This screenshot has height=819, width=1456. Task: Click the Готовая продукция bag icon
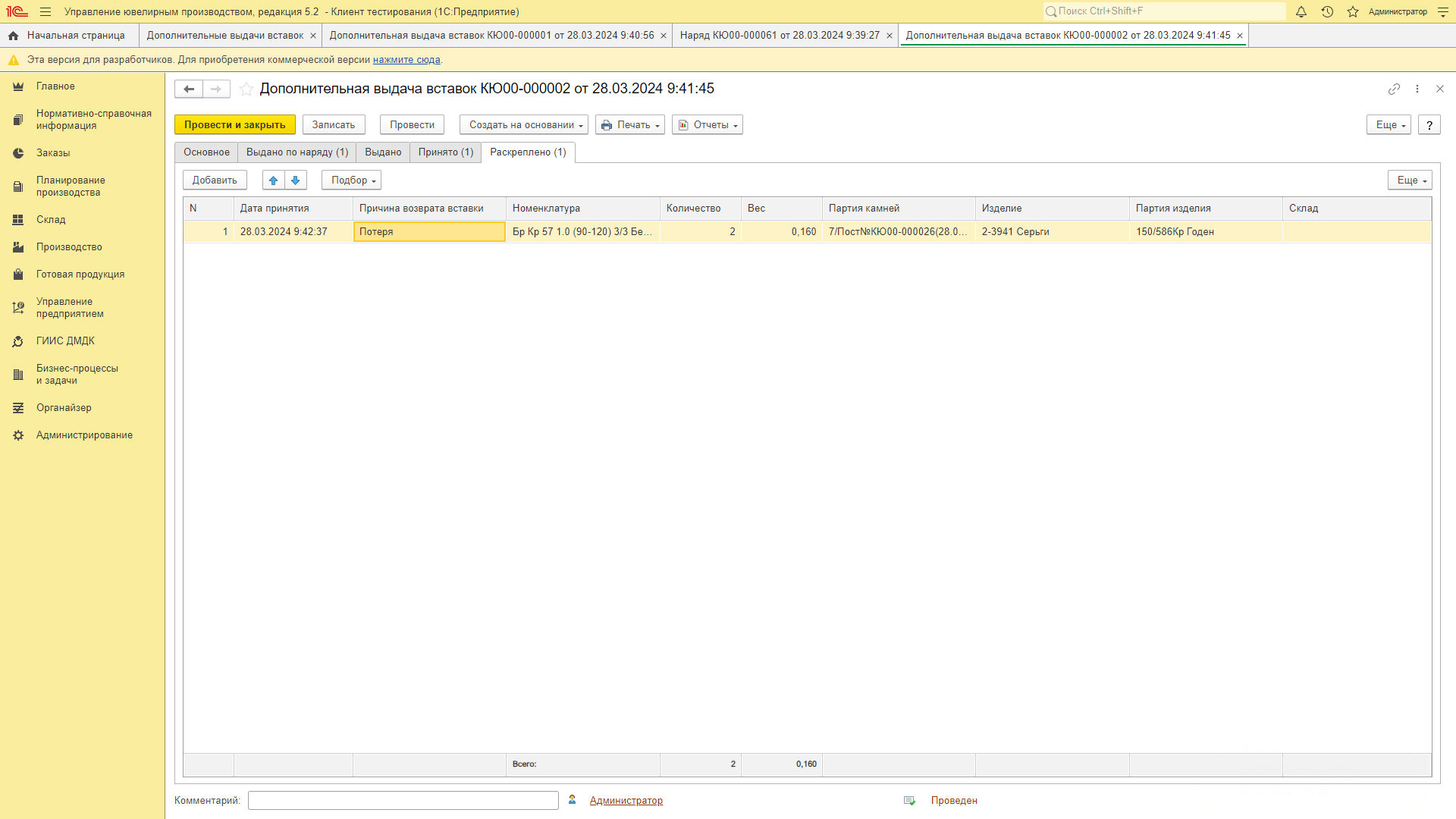pyautogui.click(x=18, y=275)
